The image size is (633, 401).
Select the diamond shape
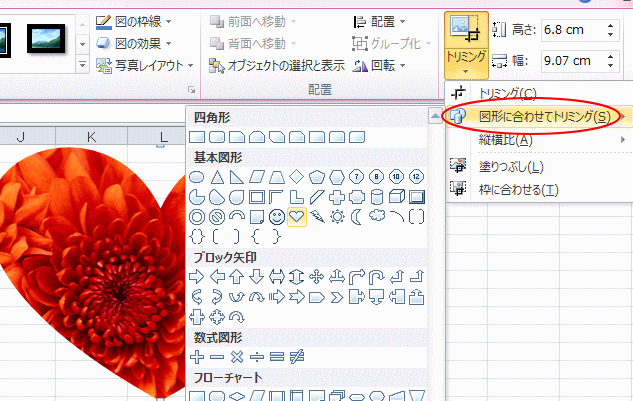tap(297, 177)
